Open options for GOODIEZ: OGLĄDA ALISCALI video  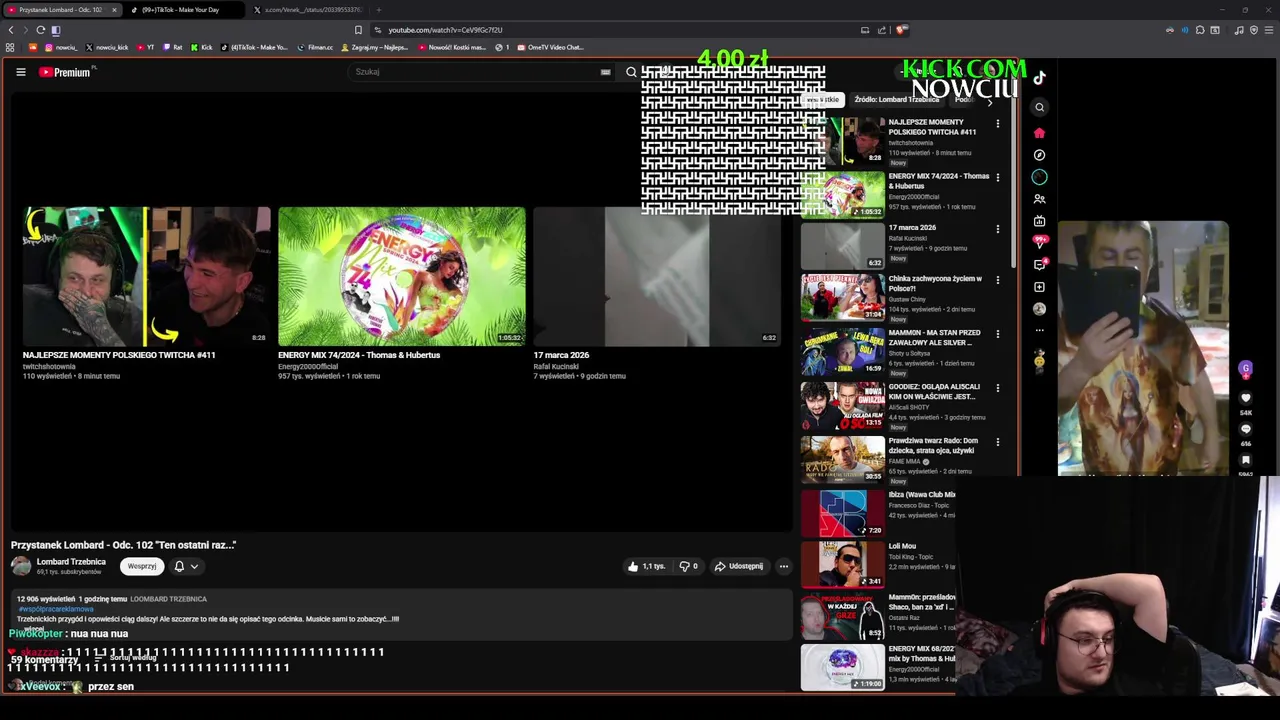coord(997,388)
